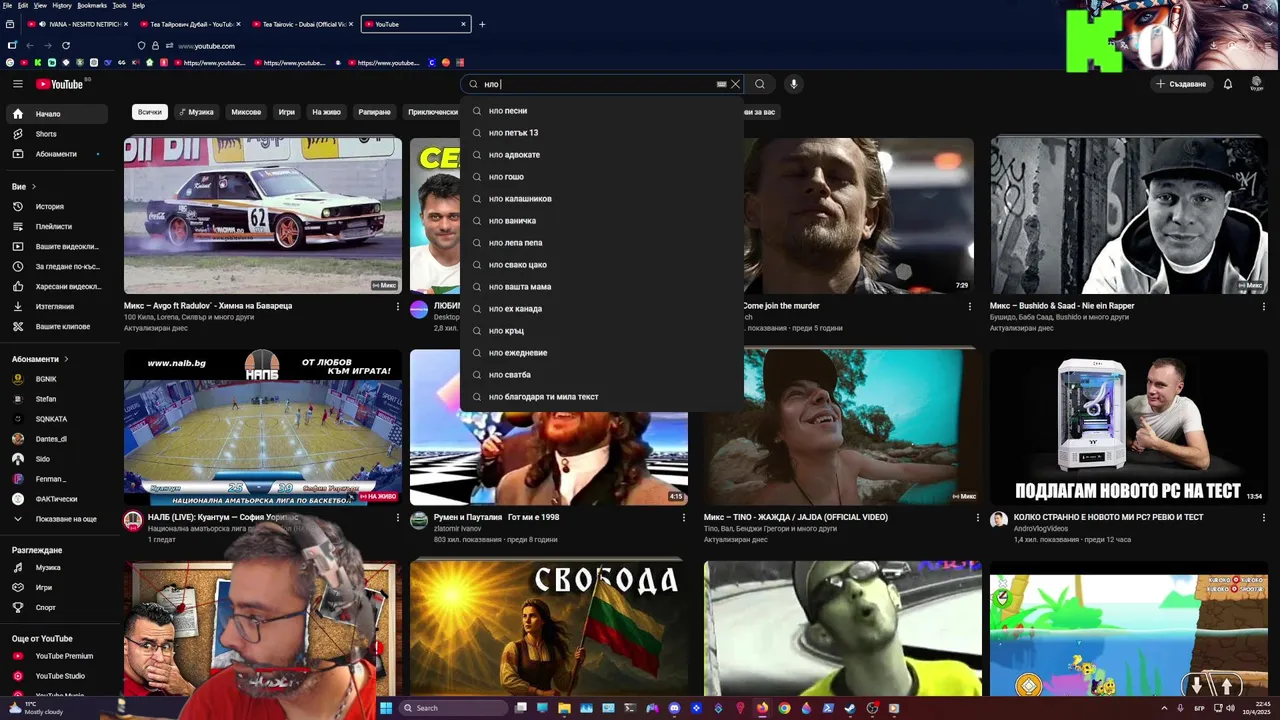Open options for Come join the murder video
The height and width of the screenshot is (720, 1280).
tap(969, 306)
